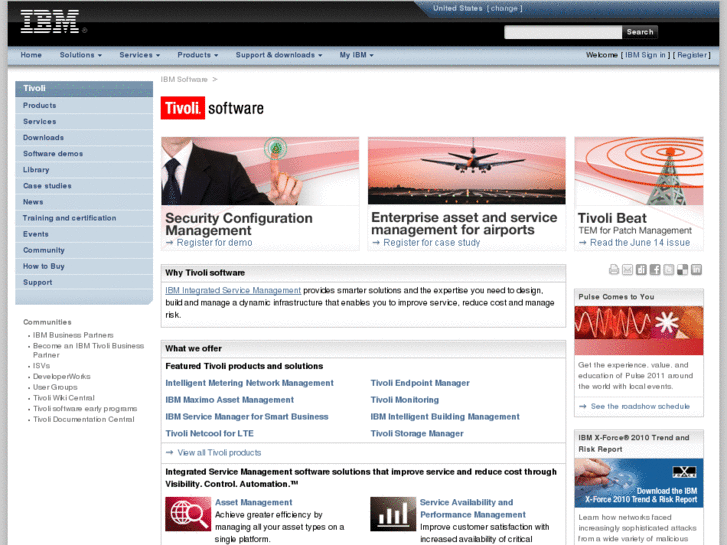727x545 pixels.
Task: Click the airplane airport banner image
Action: point(467,171)
